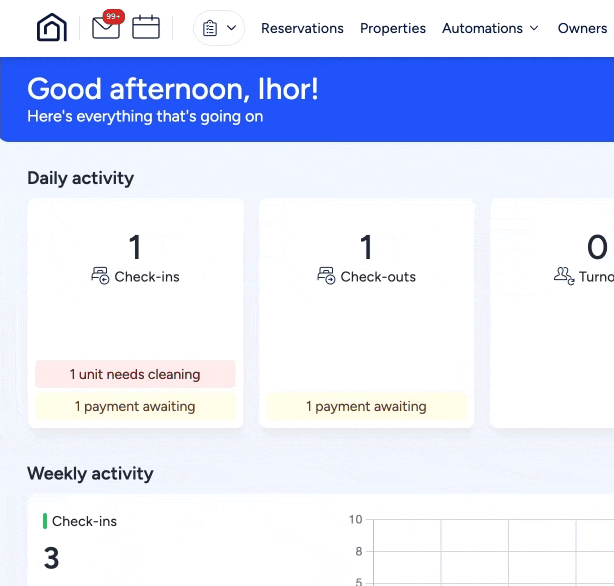Click Check-ins "1 payment awaiting" alert
The image size is (614, 586).
tap(135, 407)
